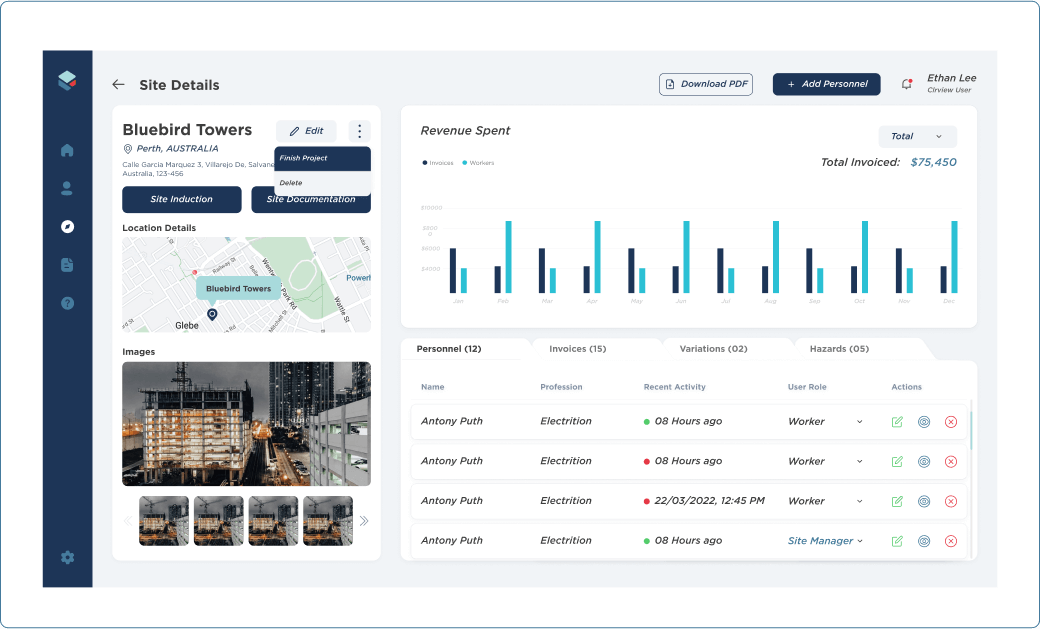This screenshot has width=1040, height=629.
Task: Click the notification bell icon
Action: click(907, 84)
